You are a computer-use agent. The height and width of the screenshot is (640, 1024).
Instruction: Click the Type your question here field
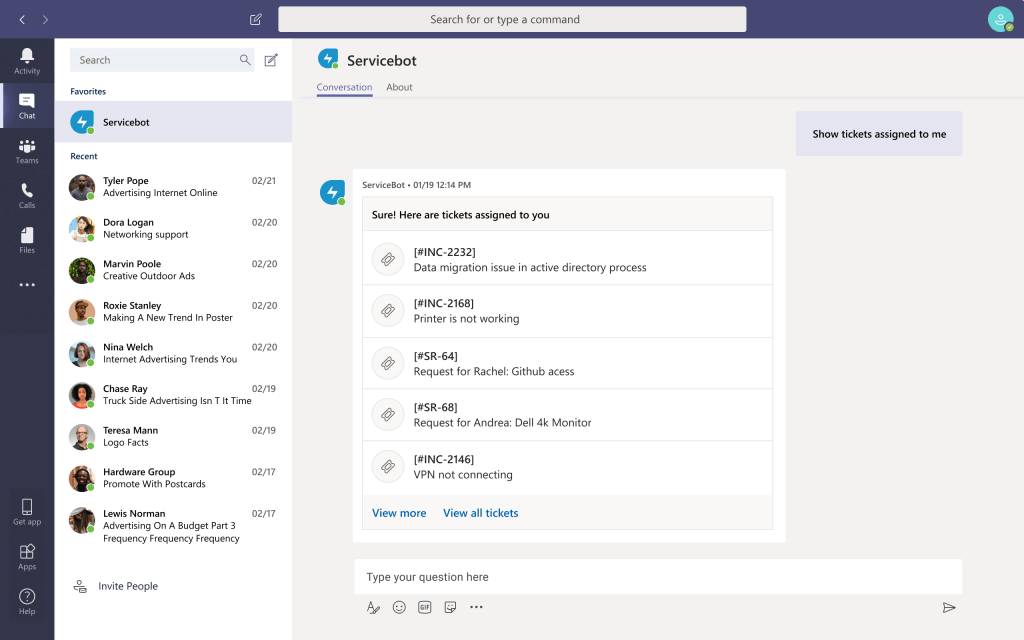[657, 577]
